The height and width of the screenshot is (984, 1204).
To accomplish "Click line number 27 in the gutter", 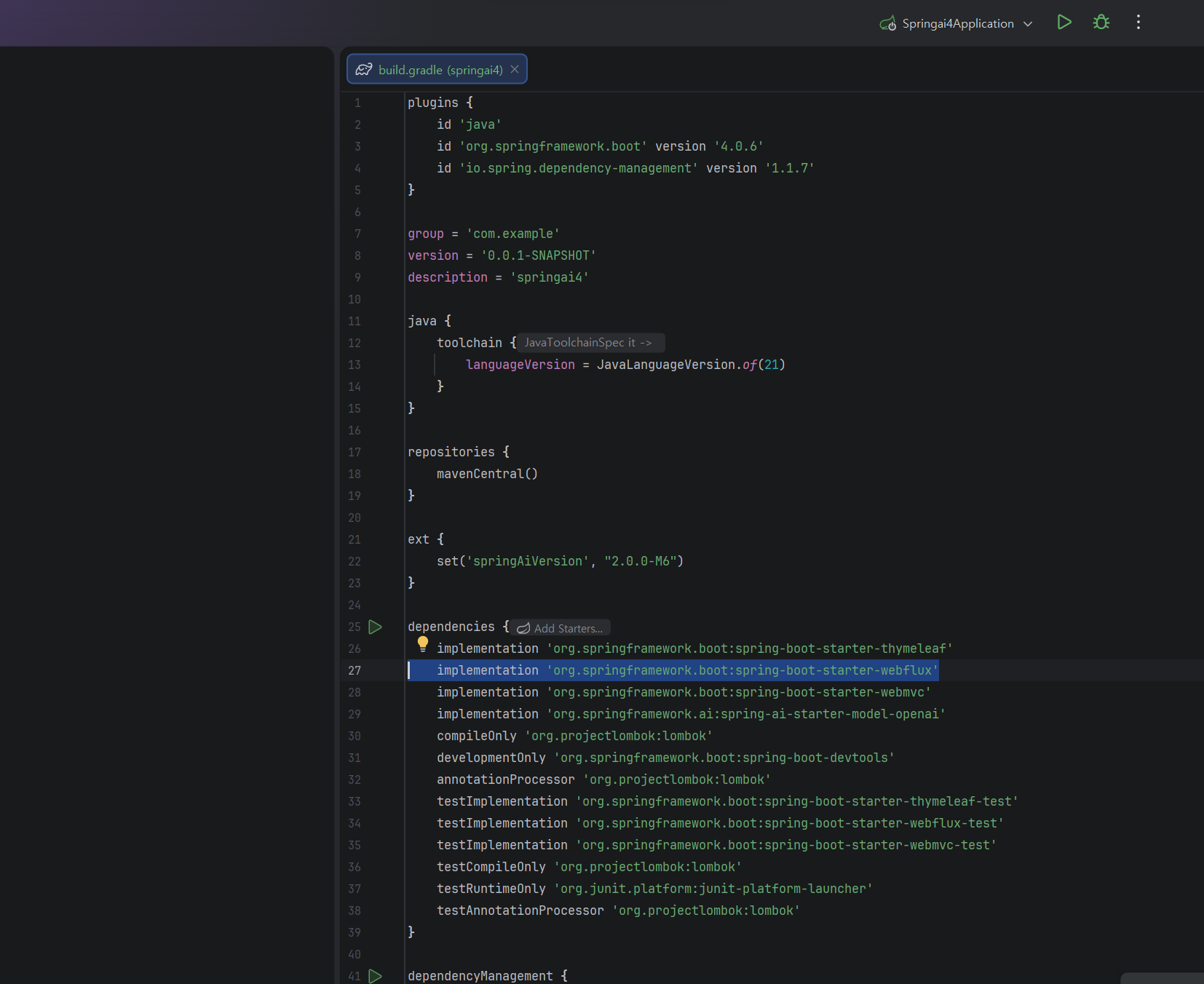I will pos(355,670).
